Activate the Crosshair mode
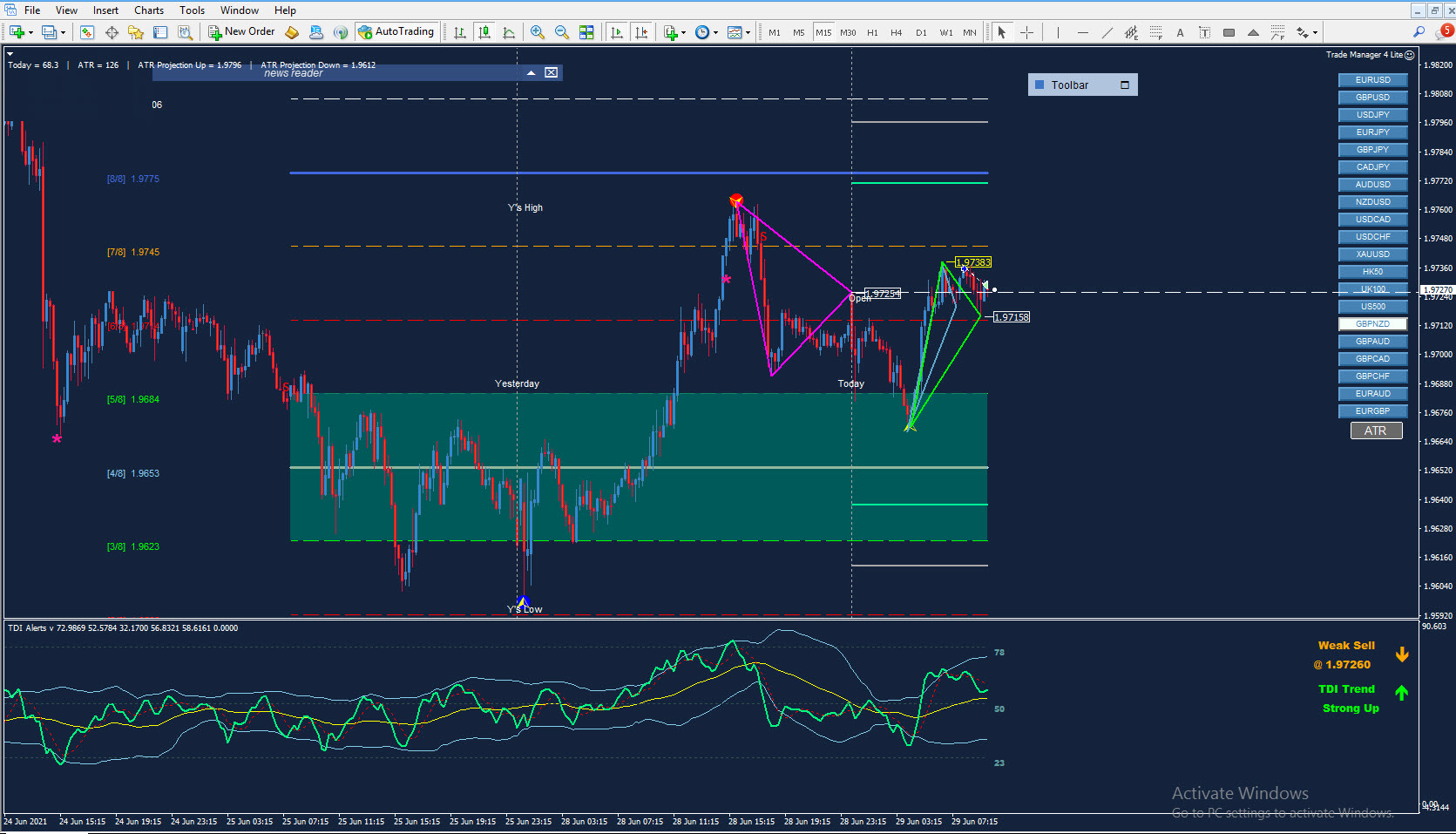Screen dimensions: 1456x834 pyautogui.click(x=1026, y=32)
